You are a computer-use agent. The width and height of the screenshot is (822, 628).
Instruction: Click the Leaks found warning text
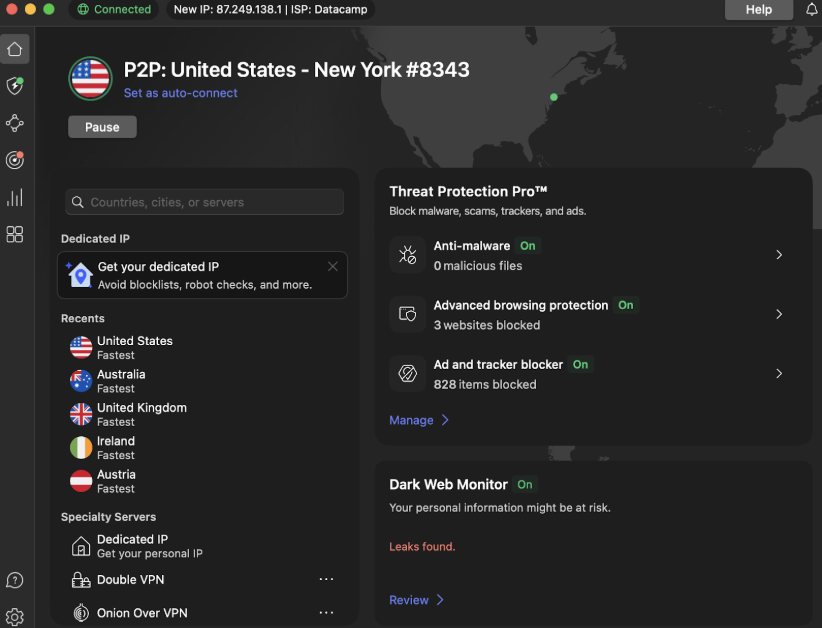coord(422,546)
